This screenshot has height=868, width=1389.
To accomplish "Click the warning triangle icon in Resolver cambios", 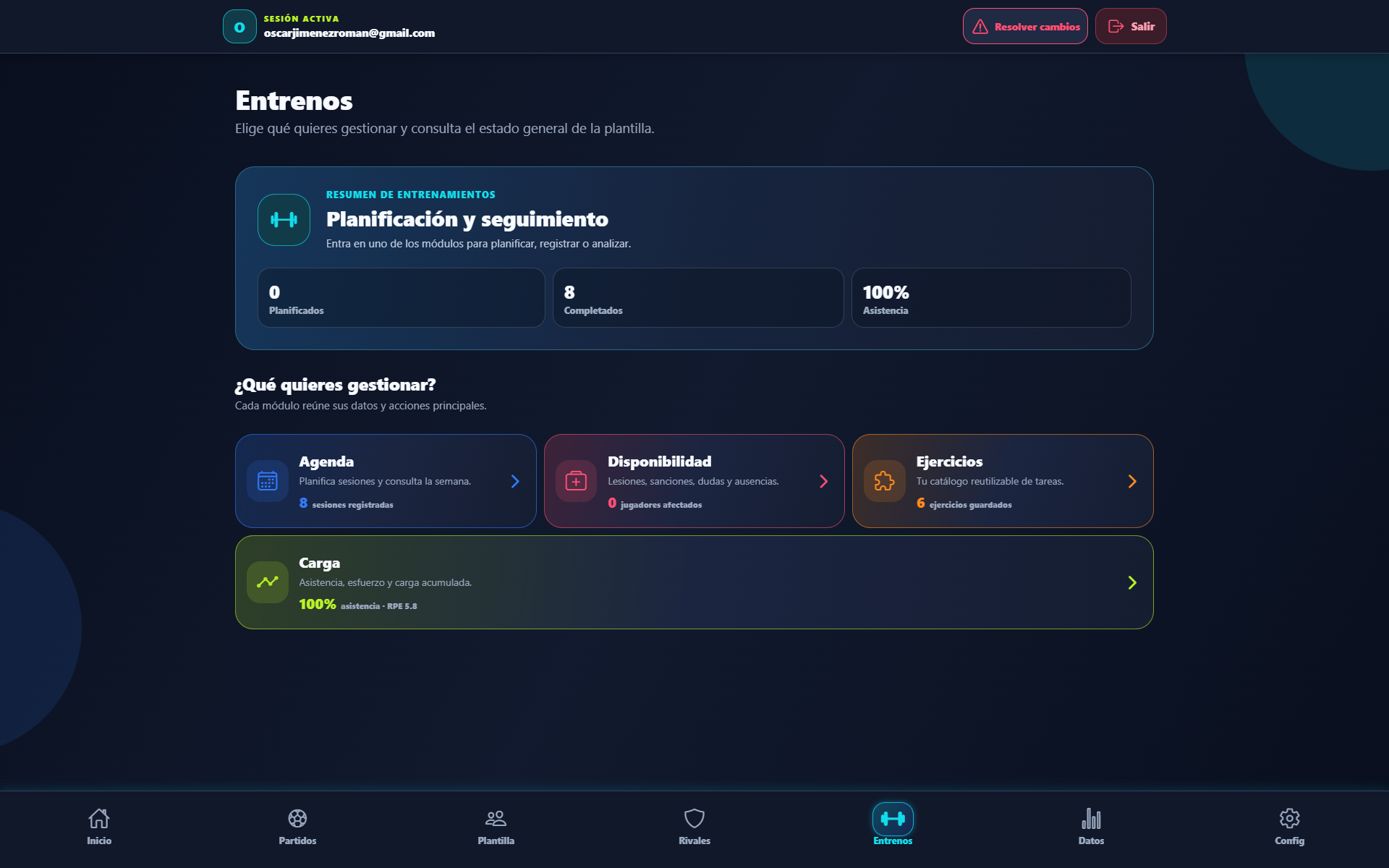I will 980,27.
